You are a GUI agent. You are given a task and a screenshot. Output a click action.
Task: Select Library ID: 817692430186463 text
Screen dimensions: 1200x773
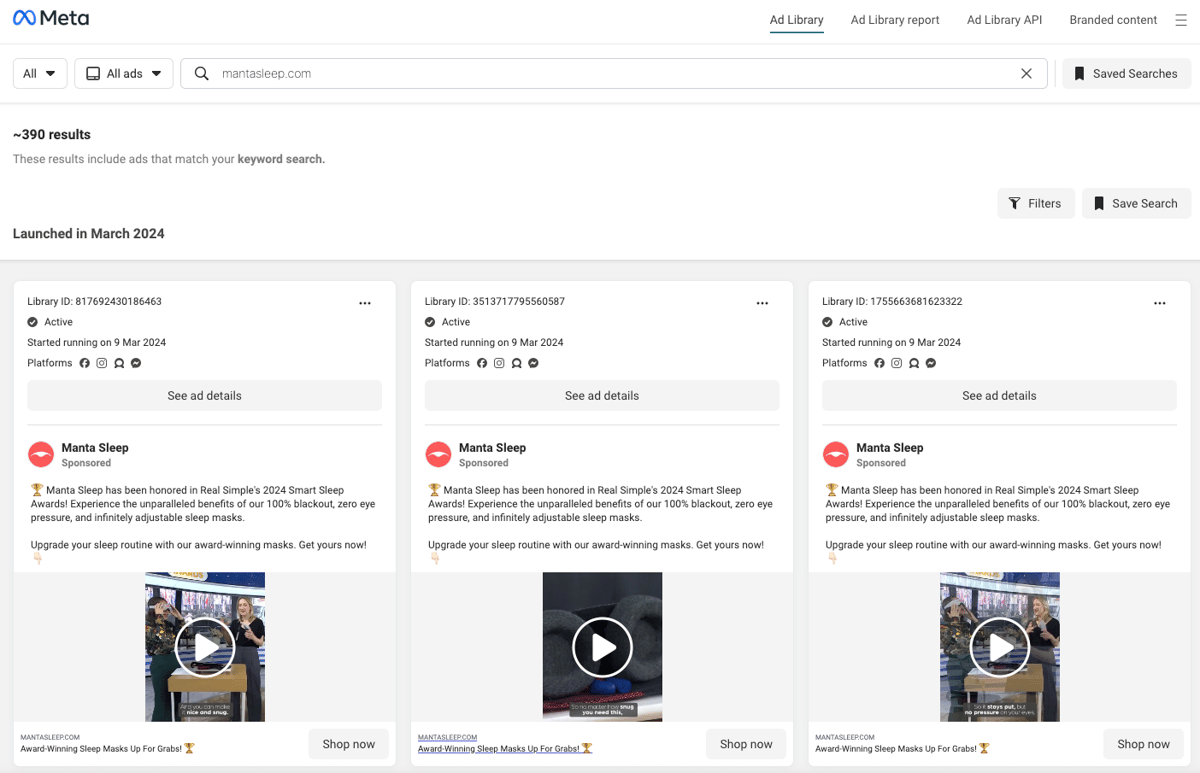94,302
